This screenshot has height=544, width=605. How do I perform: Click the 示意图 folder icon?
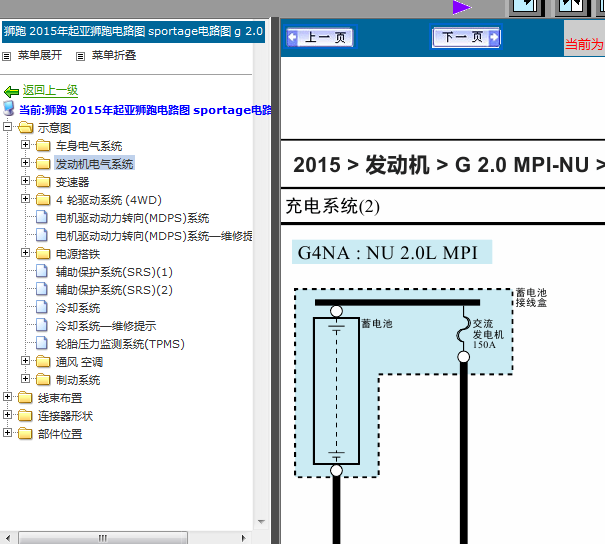point(25,127)
